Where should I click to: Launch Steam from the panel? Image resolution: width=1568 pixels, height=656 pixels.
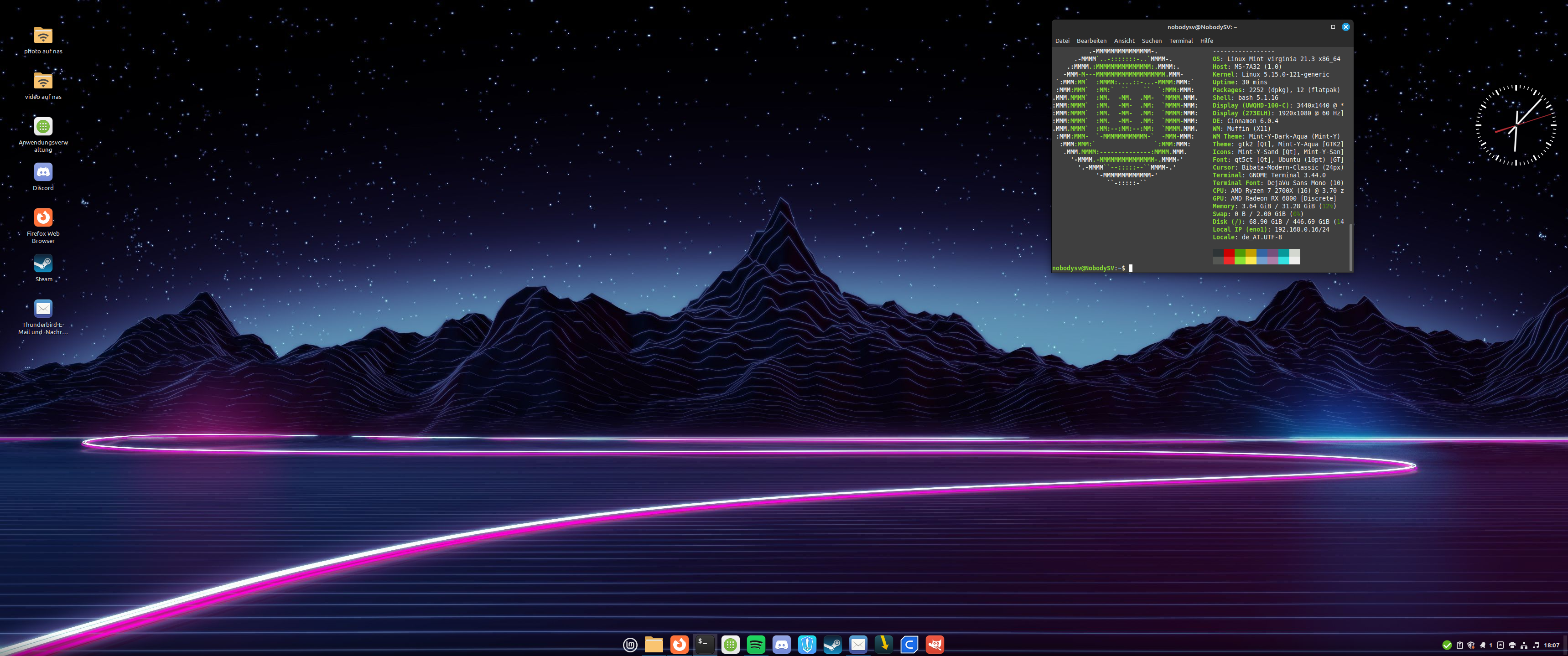(x=833, y=645)
